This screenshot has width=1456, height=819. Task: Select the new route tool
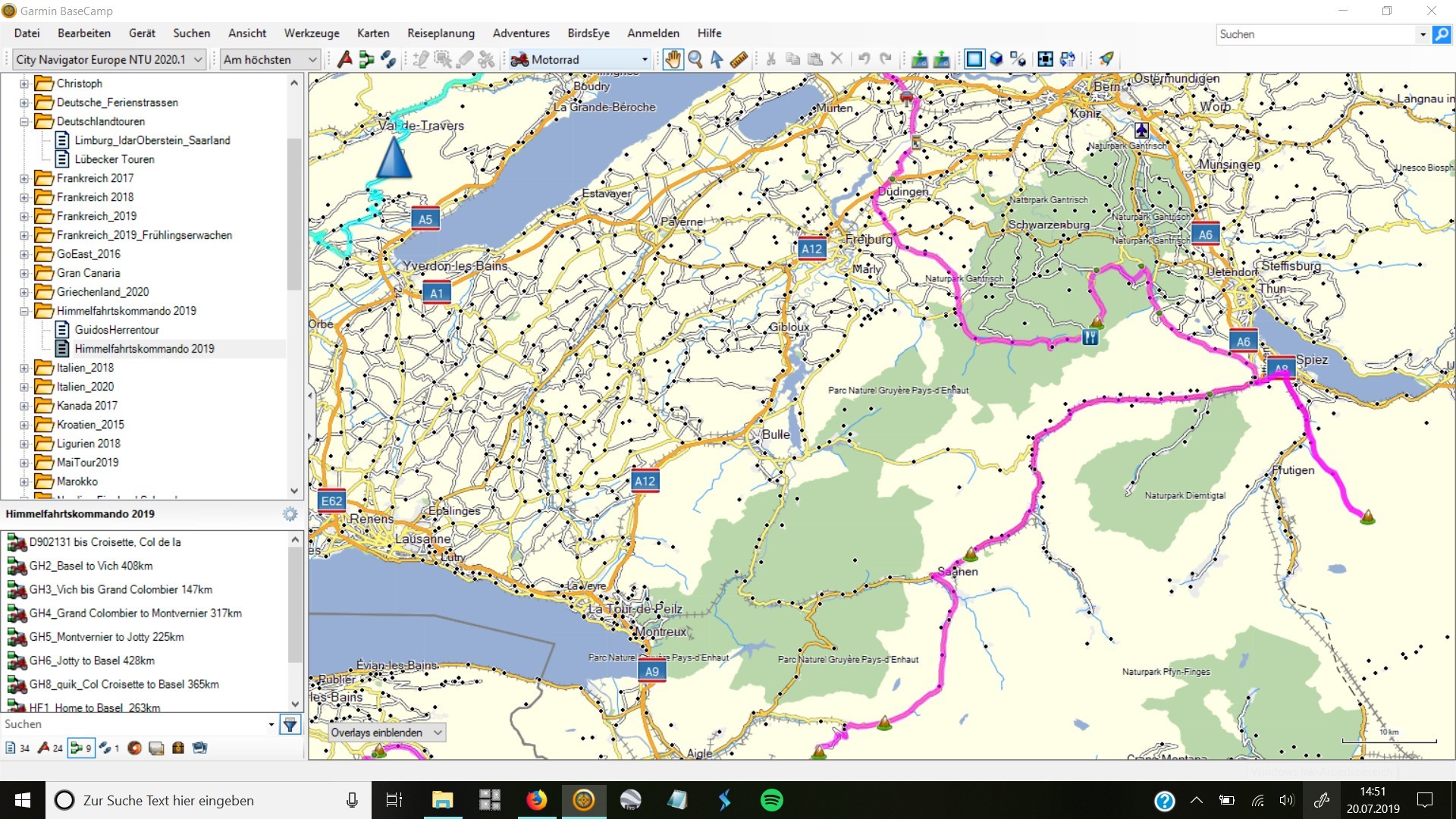(x=367, y=59)
